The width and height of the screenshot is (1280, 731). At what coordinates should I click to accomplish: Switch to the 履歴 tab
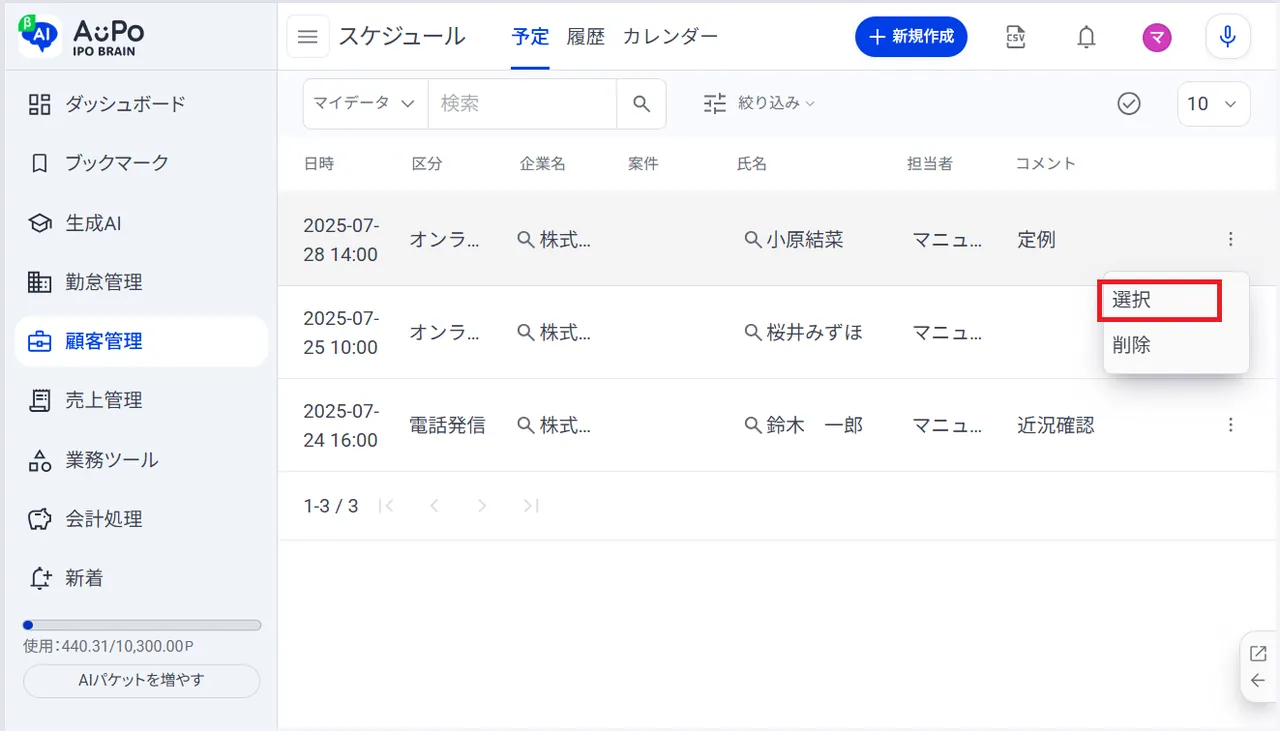pos(586,37)
